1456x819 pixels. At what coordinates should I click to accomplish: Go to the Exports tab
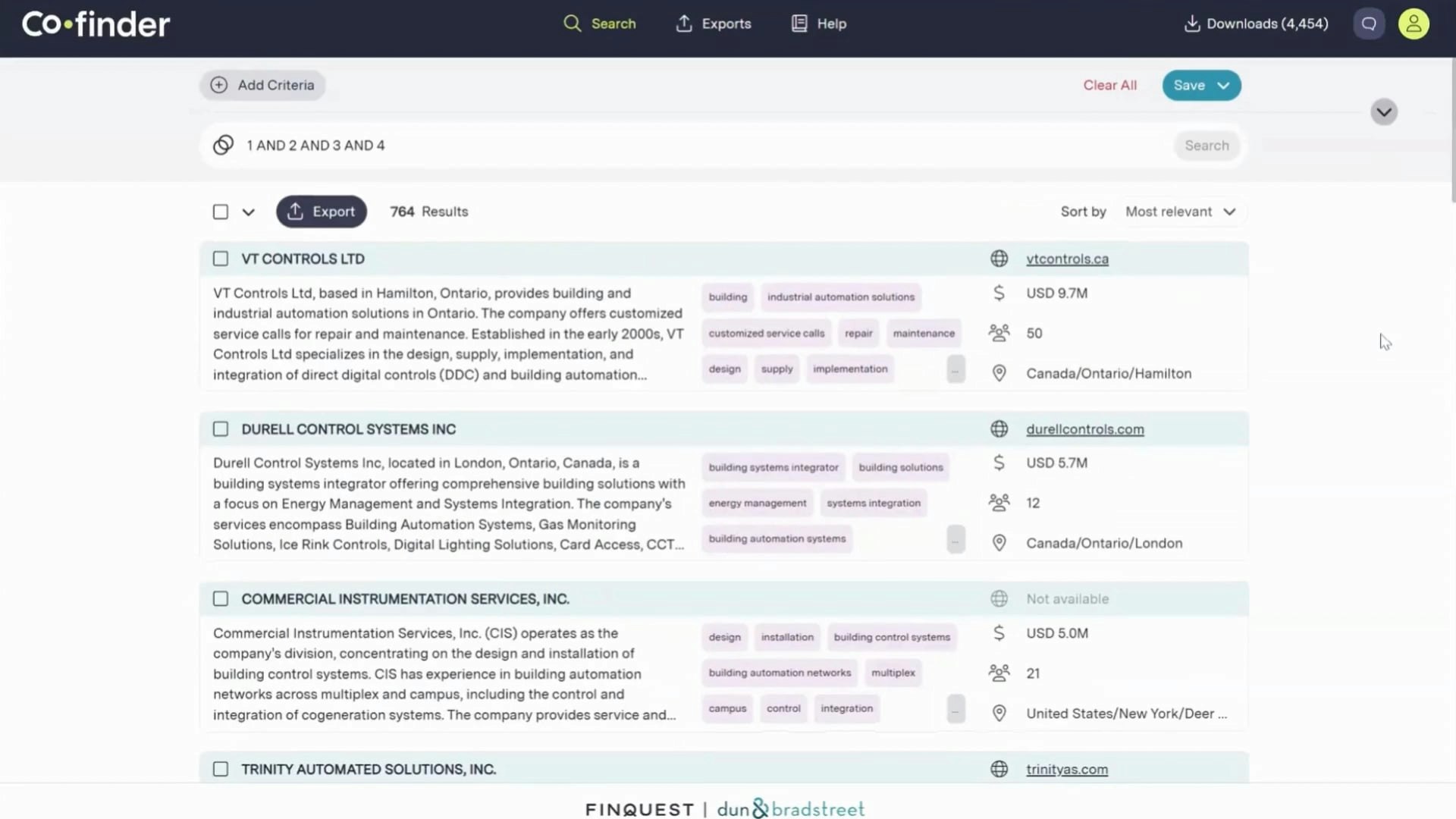(713, 24)
